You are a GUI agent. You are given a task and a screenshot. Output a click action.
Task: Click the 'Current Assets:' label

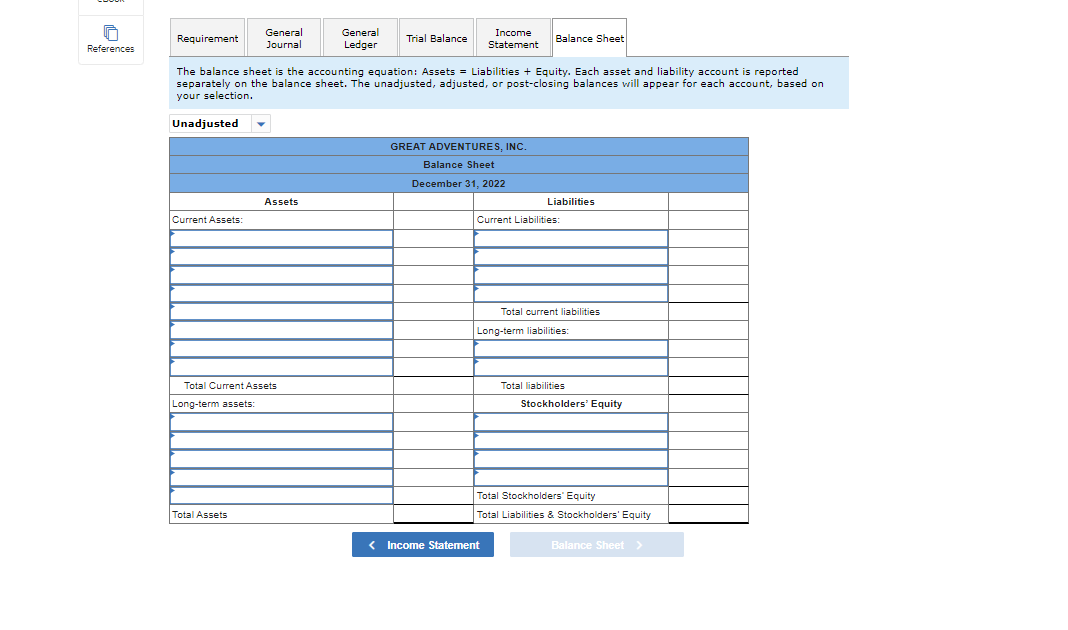[x=207, y=220]
